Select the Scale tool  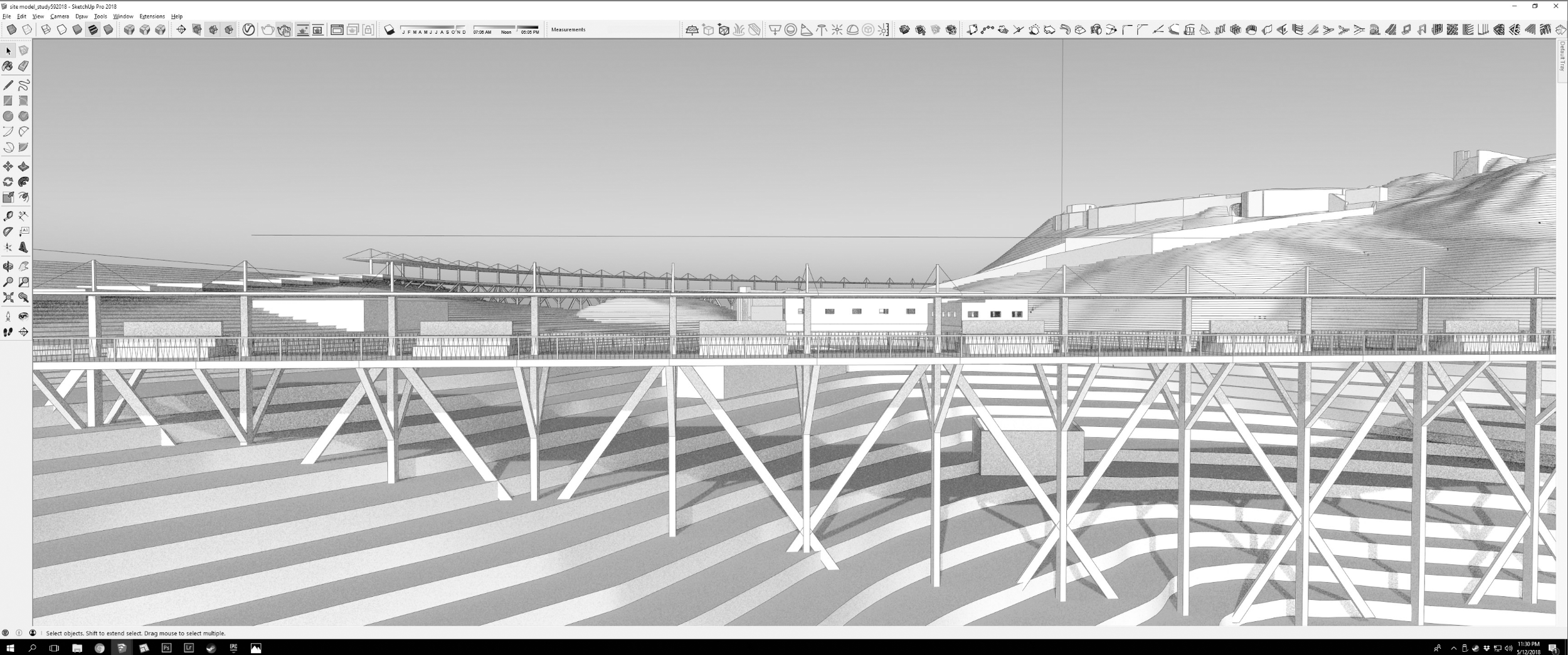[x=8, y=197]
